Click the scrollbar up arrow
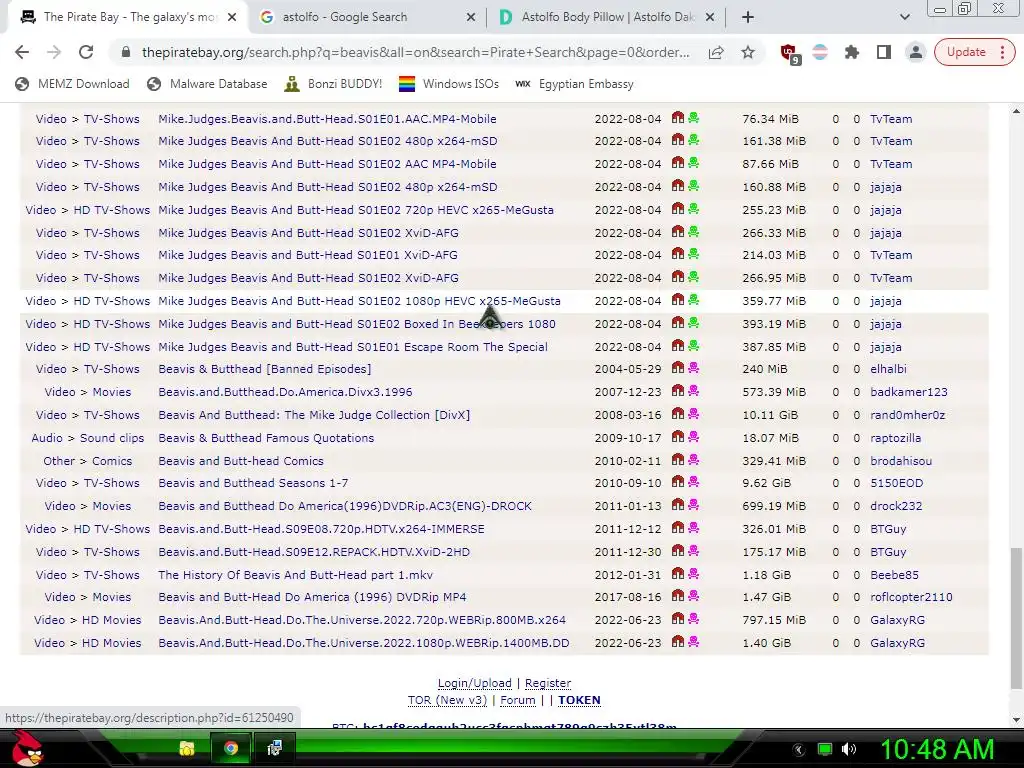Viewport: 1024px width, 768px height. click(x=1016, y=111)
